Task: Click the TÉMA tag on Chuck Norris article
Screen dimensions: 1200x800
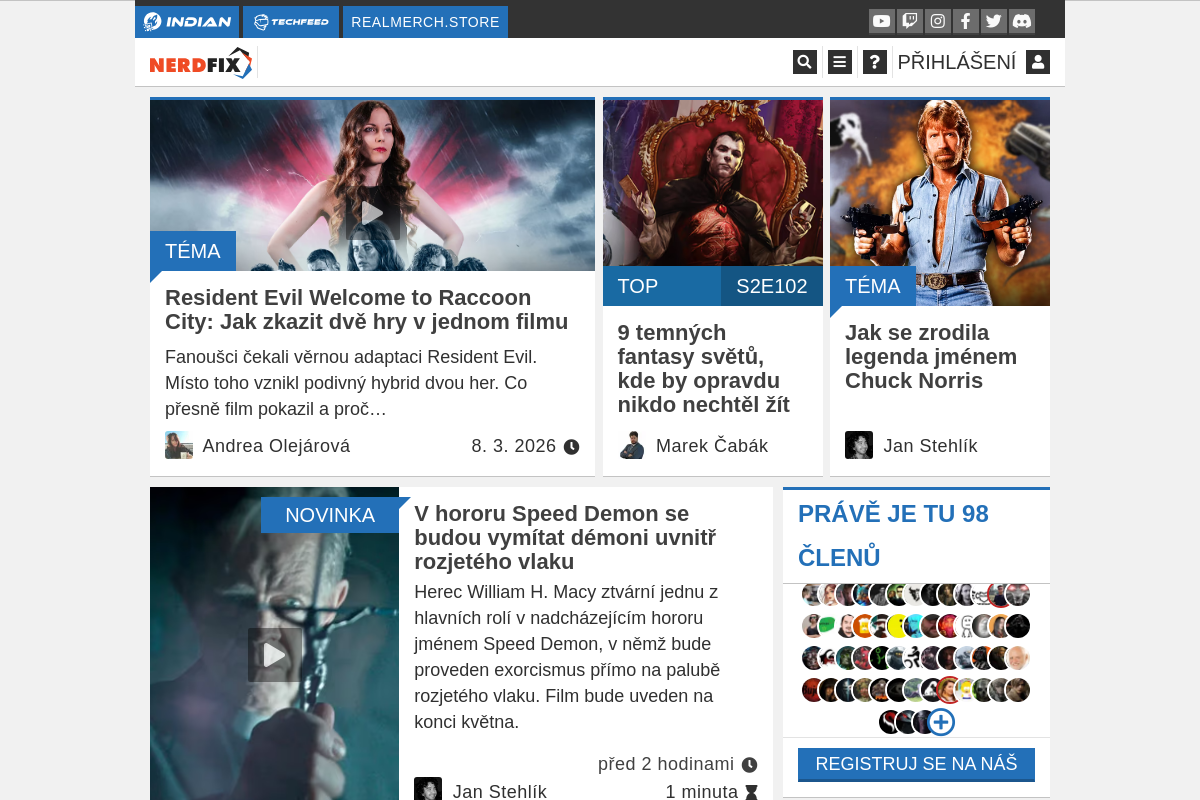Action: coord(873,286)
